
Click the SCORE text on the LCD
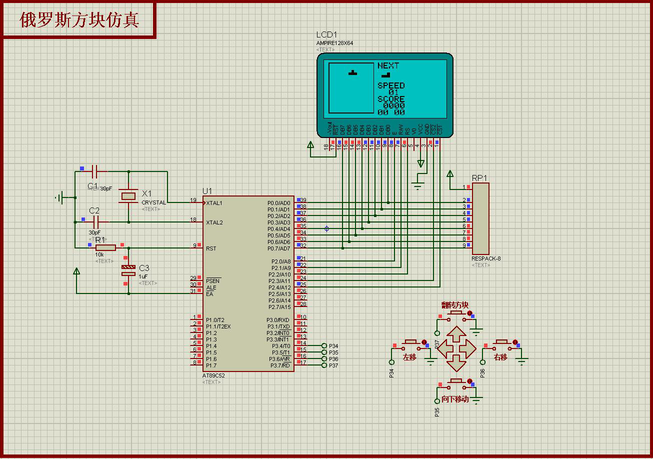point(391,99)
